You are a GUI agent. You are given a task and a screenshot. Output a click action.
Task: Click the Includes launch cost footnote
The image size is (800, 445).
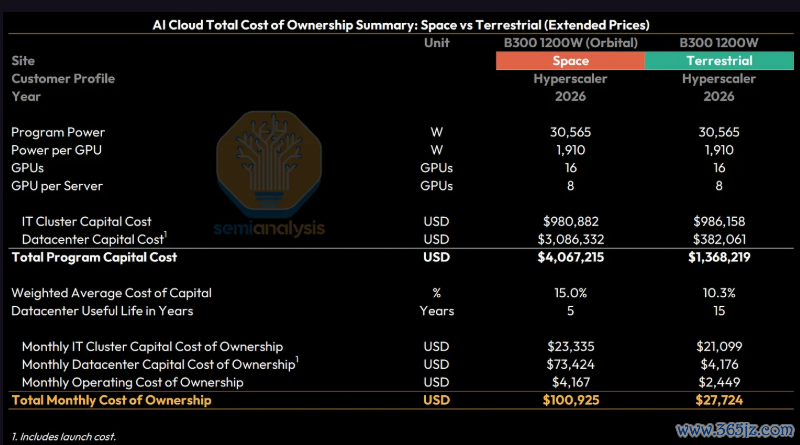tap(64, 437)
